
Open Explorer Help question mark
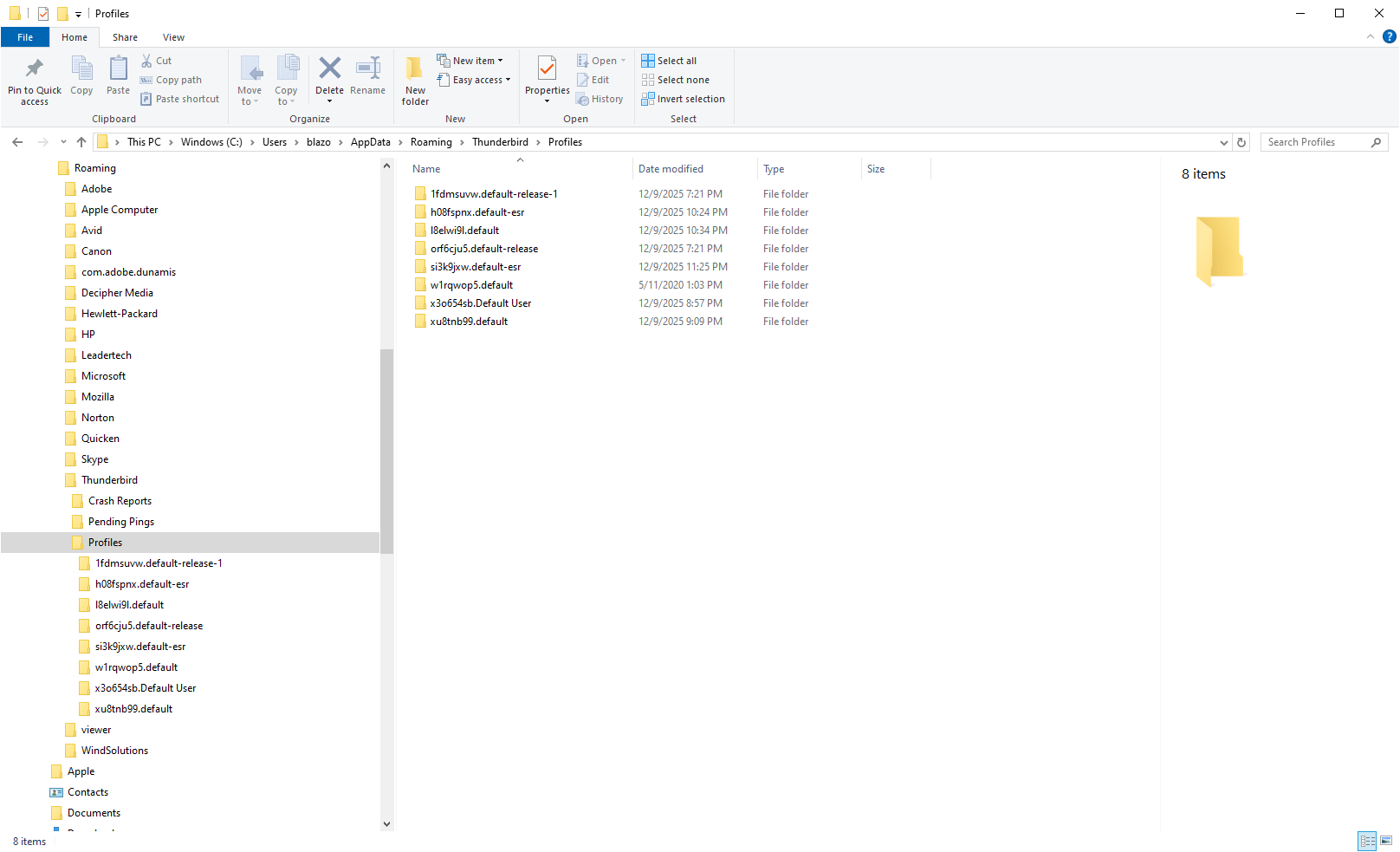(x=1390, y=36)
